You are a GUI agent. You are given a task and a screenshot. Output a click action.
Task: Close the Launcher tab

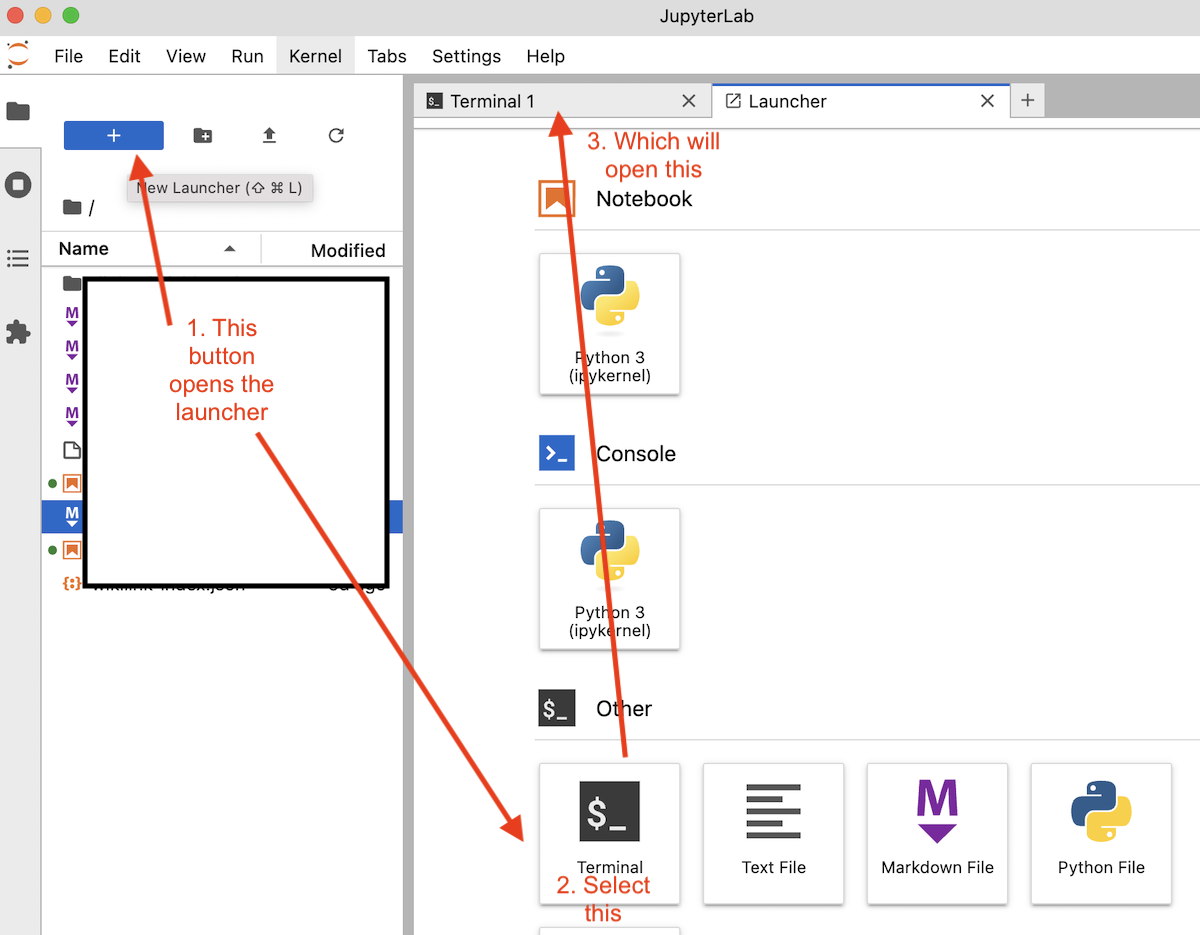click(x=987, y=101)
